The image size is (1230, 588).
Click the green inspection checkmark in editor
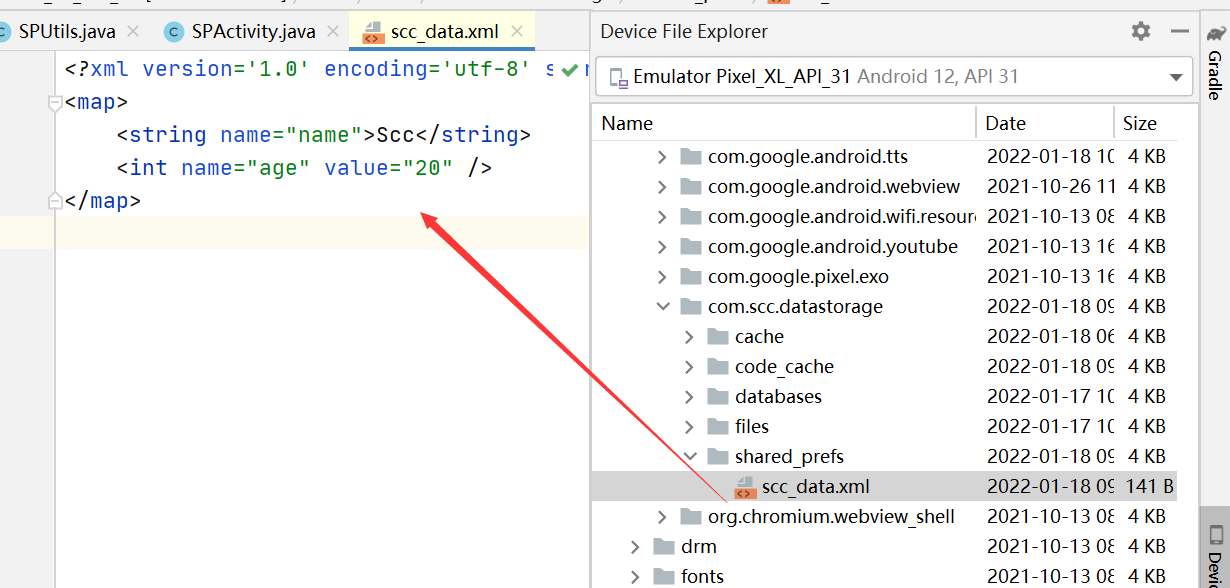coord(569,69)
